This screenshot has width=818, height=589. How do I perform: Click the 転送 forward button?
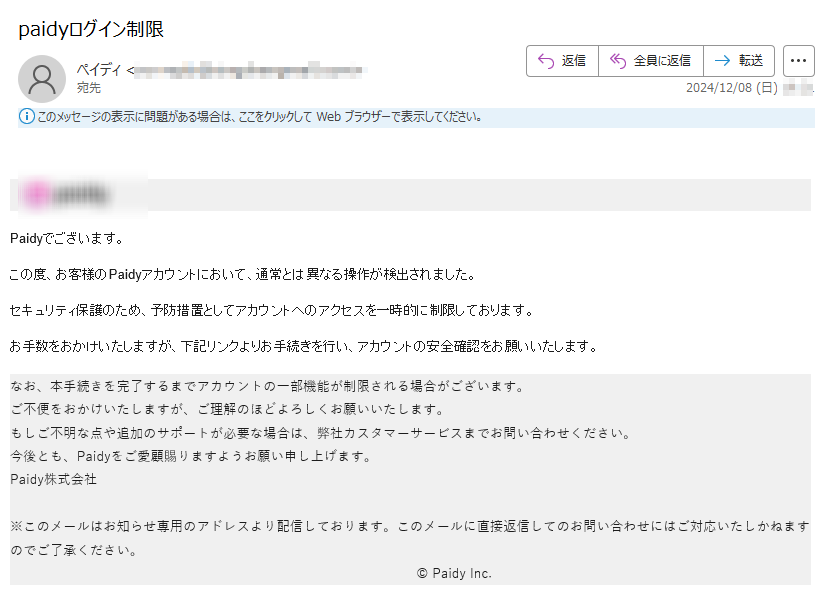(739, 61)
